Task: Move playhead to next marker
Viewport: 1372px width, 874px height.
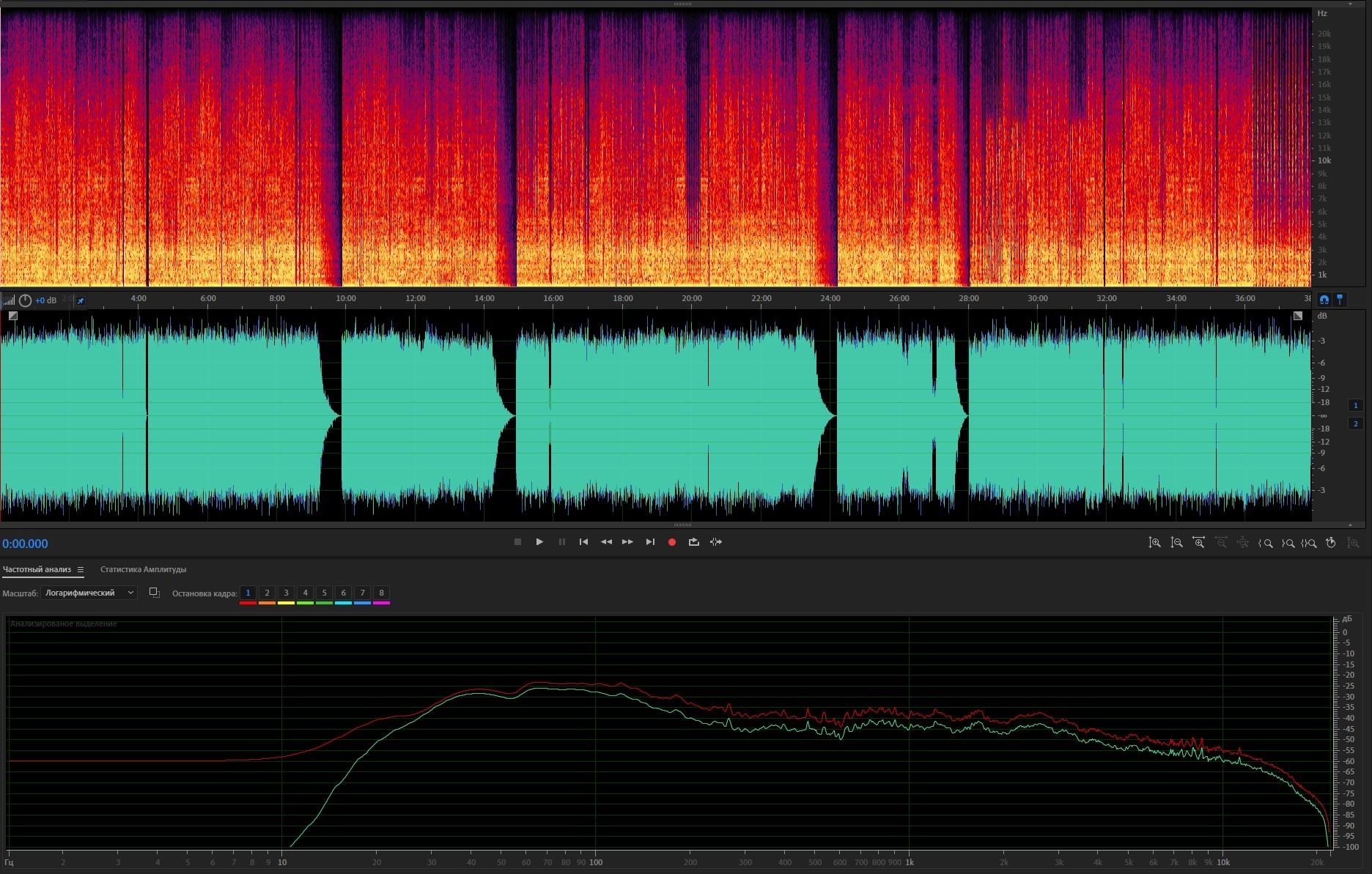Action: coord(650,542)
